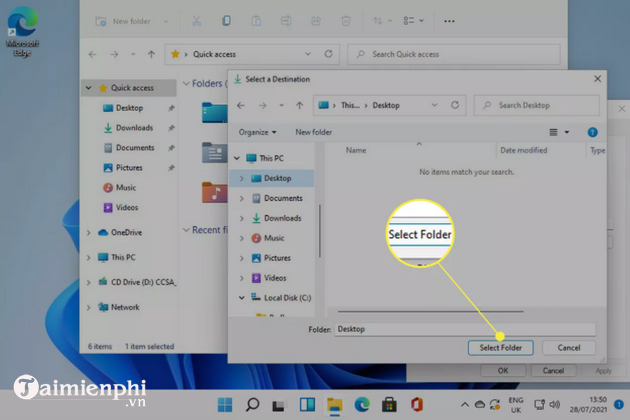Expand Documents node in the dialog tree
630x420 pixels.
(x=241, y=198)
